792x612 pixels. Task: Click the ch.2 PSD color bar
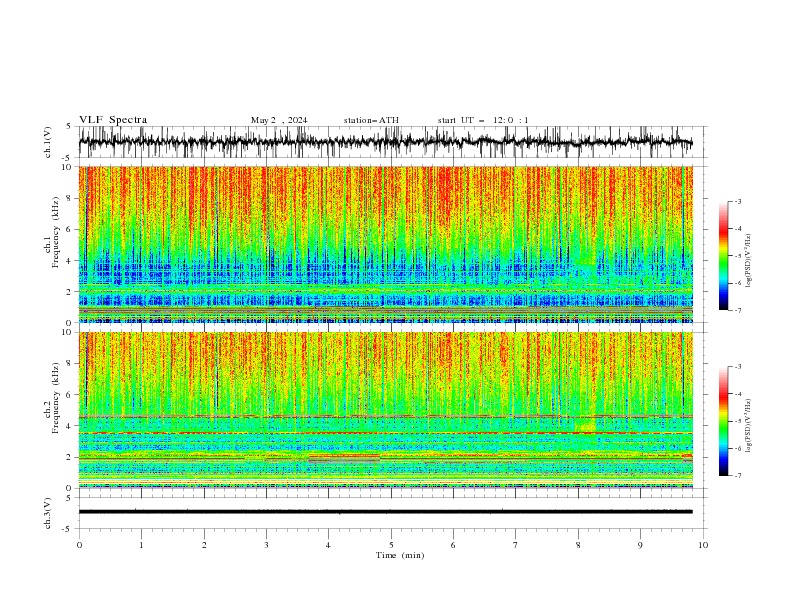(724, 421)
